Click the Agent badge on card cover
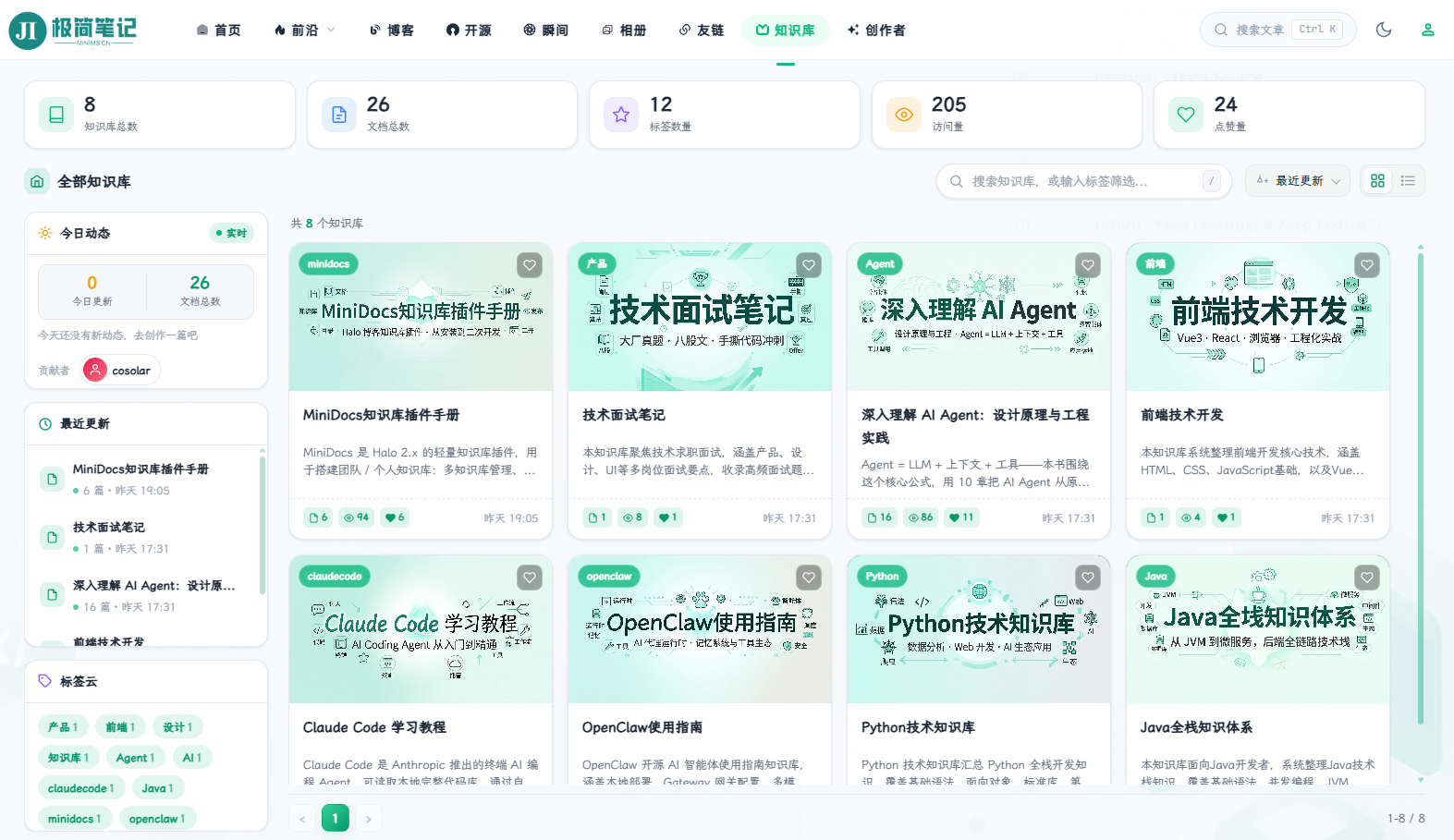The height and width of the screenshot is (840, 1454). pyautogui.click(x=879, y=264)
